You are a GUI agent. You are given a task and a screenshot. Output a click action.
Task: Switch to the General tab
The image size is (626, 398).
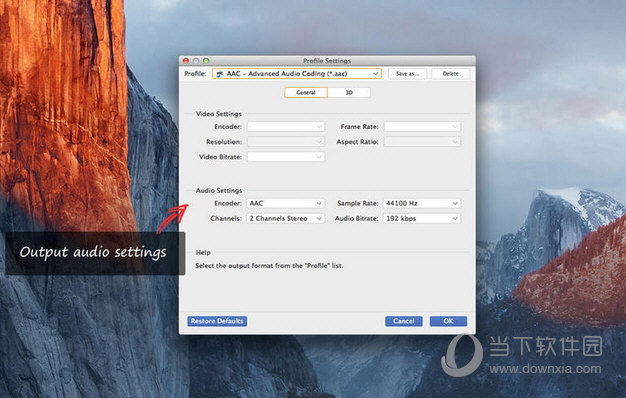point(306,93)
